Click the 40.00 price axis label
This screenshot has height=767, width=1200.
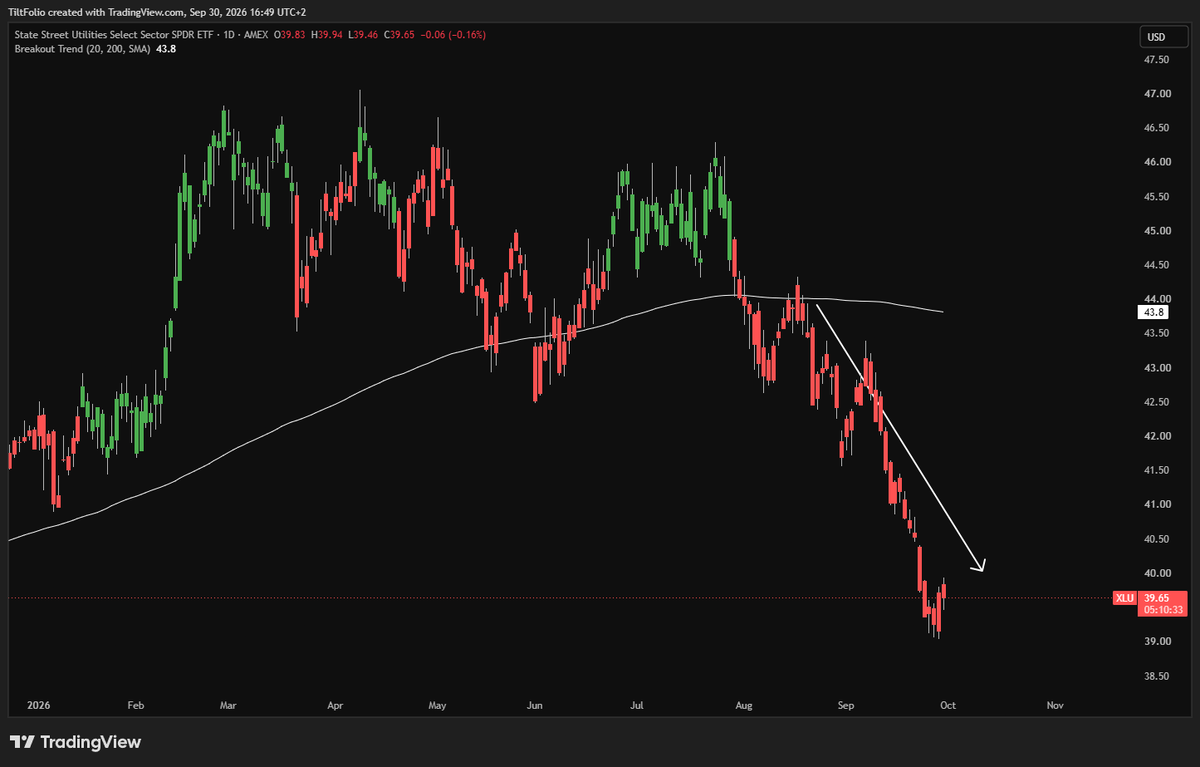(x=1157, y=573)
